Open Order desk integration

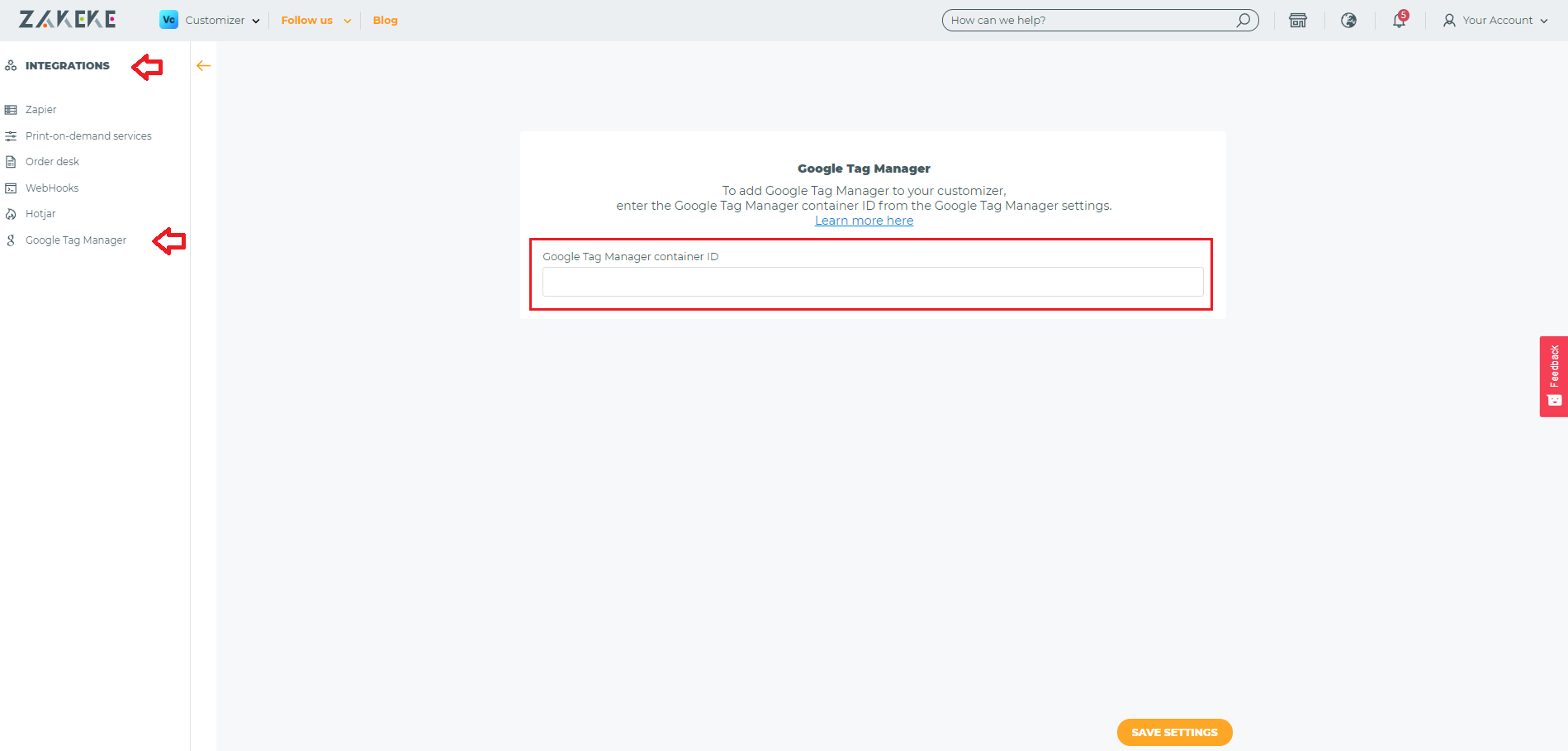click(52, 161)
